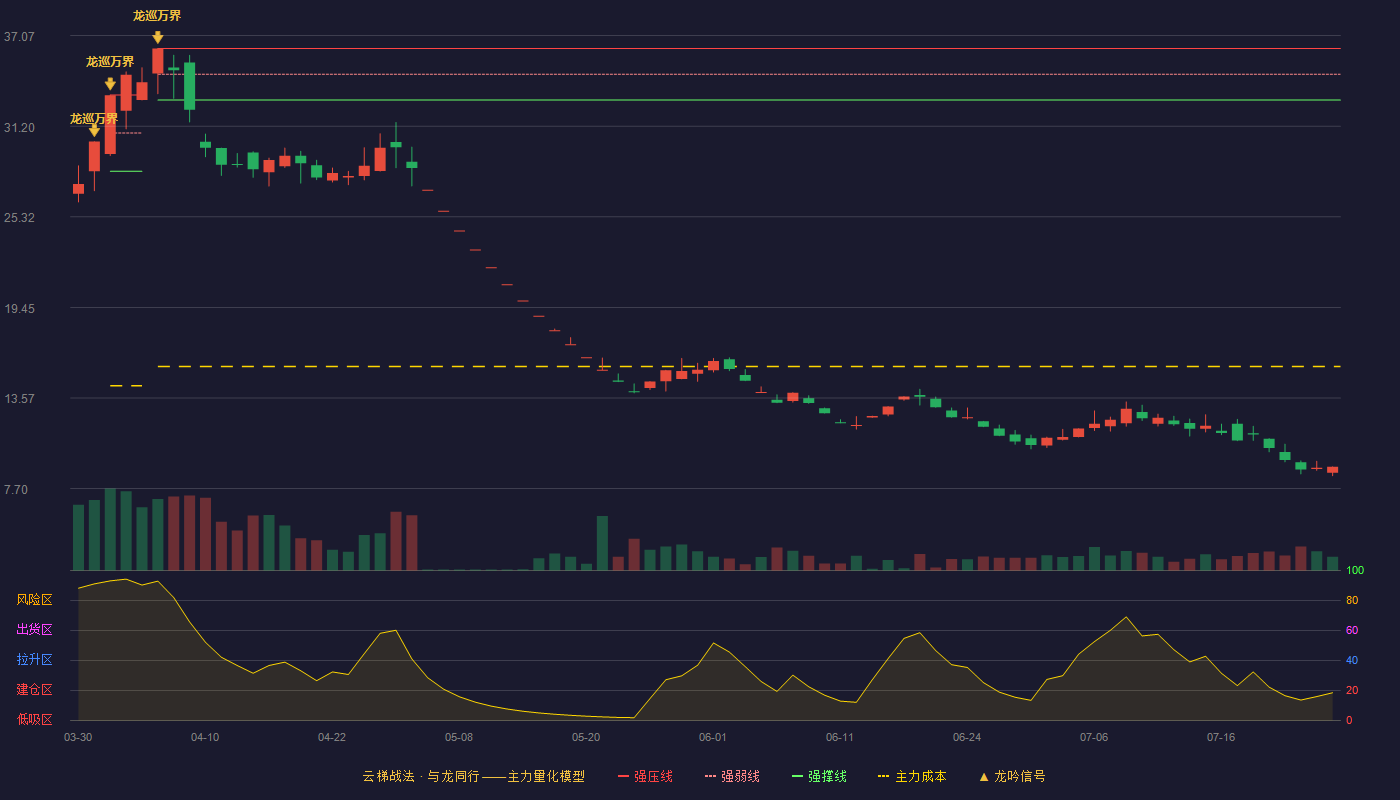Click the 04-22 date label
1400x800 pixels.
(332, 737)
